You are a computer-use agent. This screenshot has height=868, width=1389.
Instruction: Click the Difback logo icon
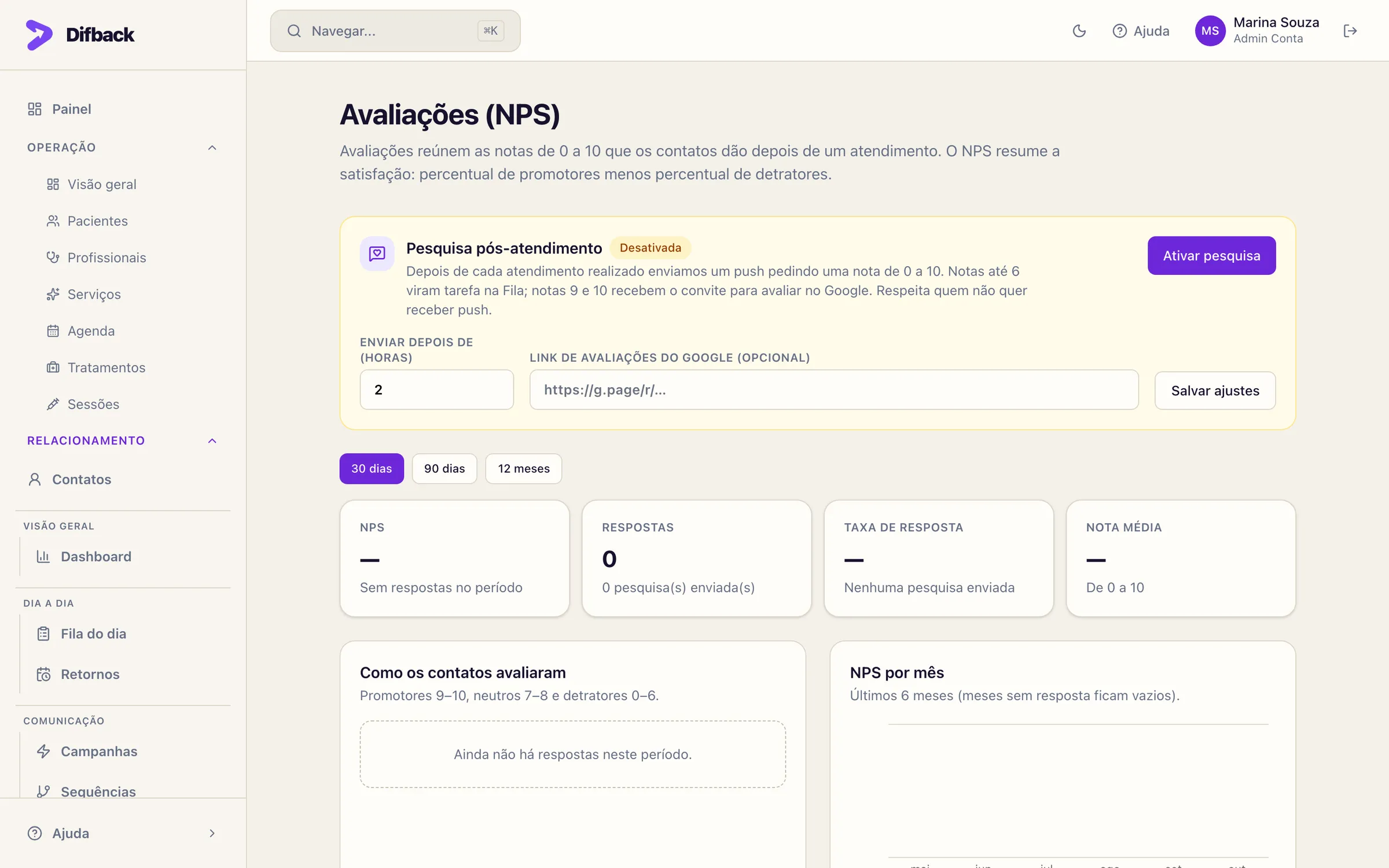[x=39, y=34]
